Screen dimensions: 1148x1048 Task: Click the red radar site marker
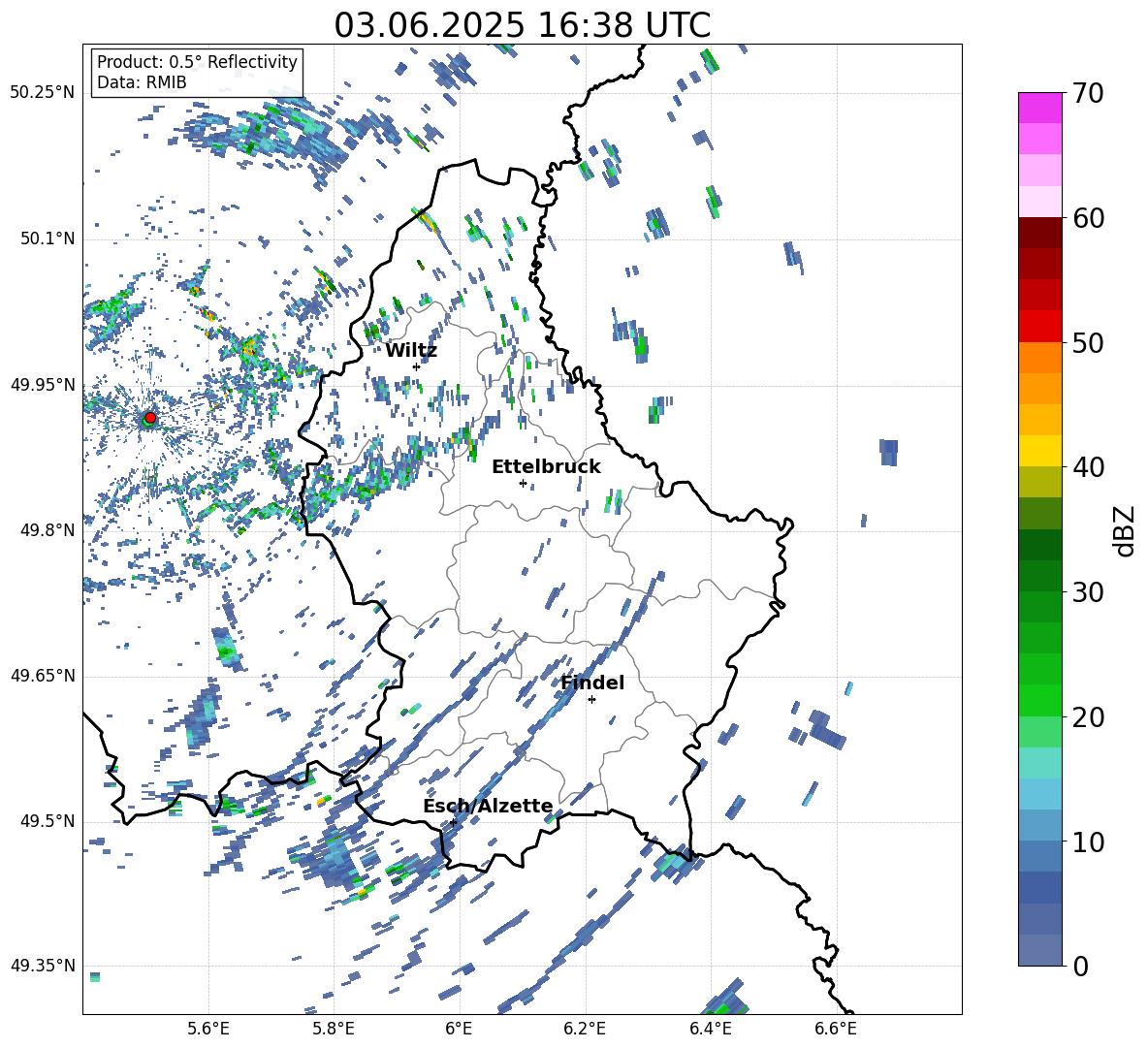pyautogui.click(x=150, y=417)
